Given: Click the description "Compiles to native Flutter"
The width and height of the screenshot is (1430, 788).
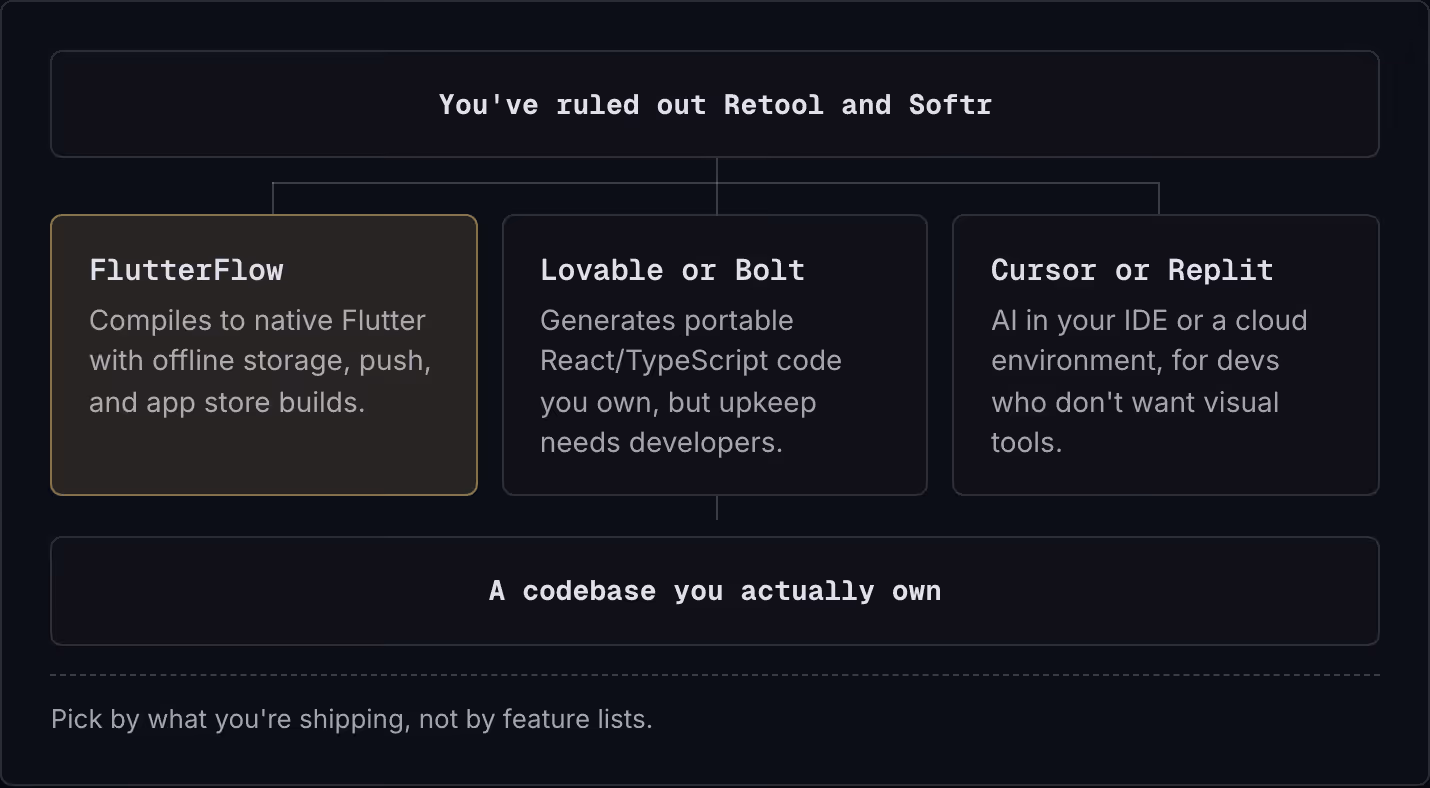Looking at the screenshot, I should pyautogui.click(x=258, y=321).
